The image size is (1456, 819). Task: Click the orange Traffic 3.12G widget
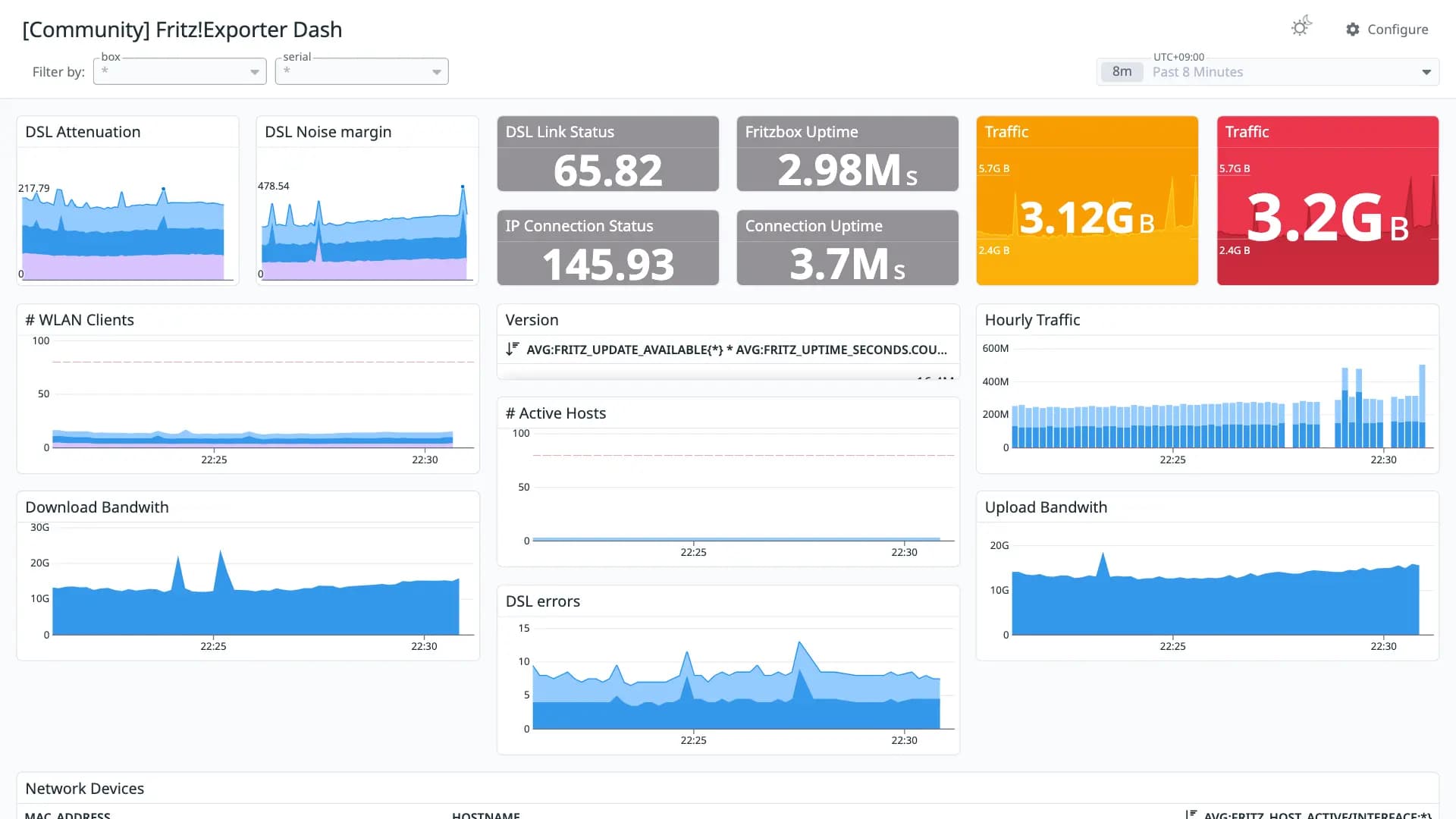(1087, 201)
